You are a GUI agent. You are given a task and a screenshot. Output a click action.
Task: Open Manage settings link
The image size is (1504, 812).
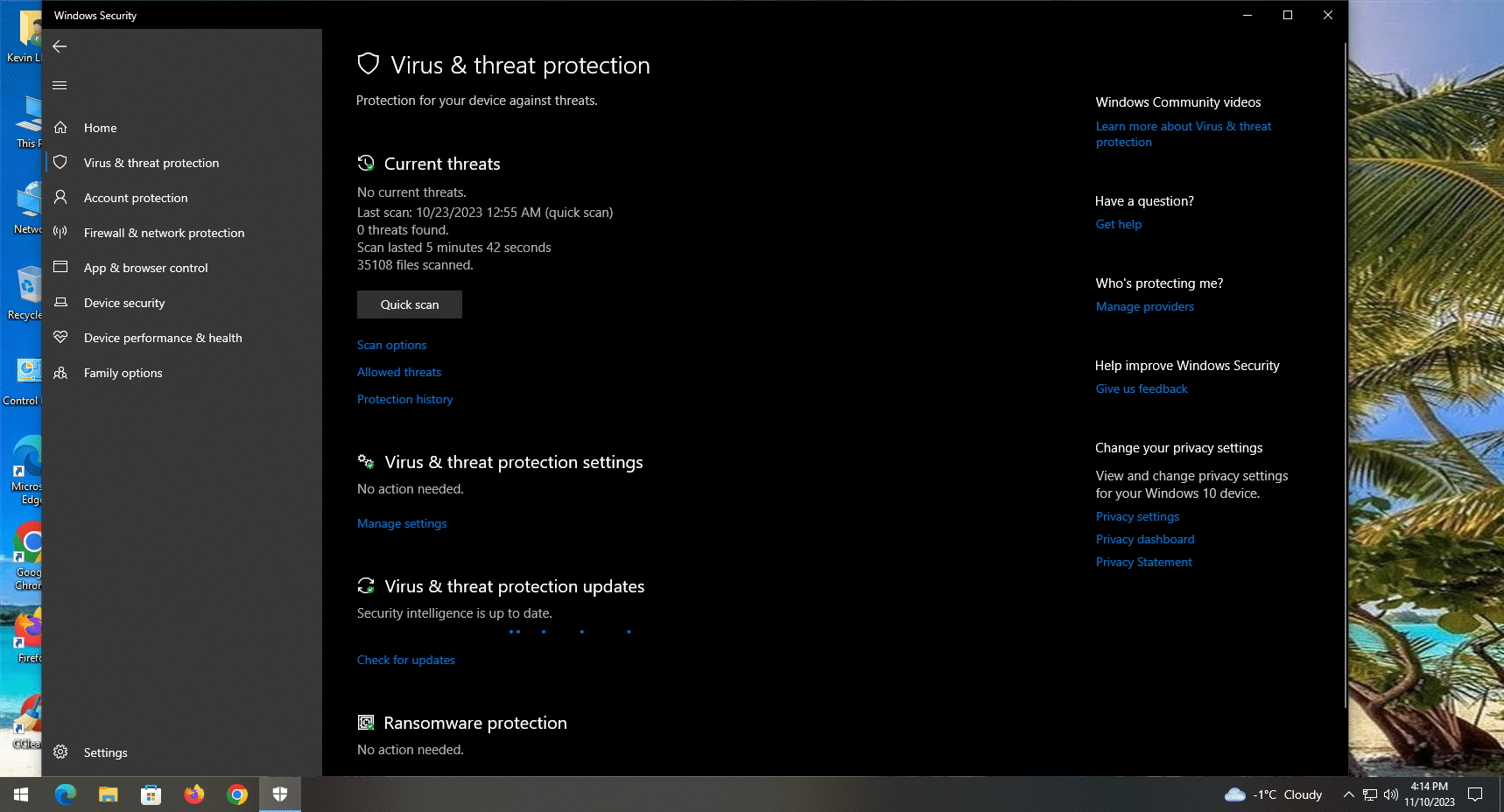point(402,523)
